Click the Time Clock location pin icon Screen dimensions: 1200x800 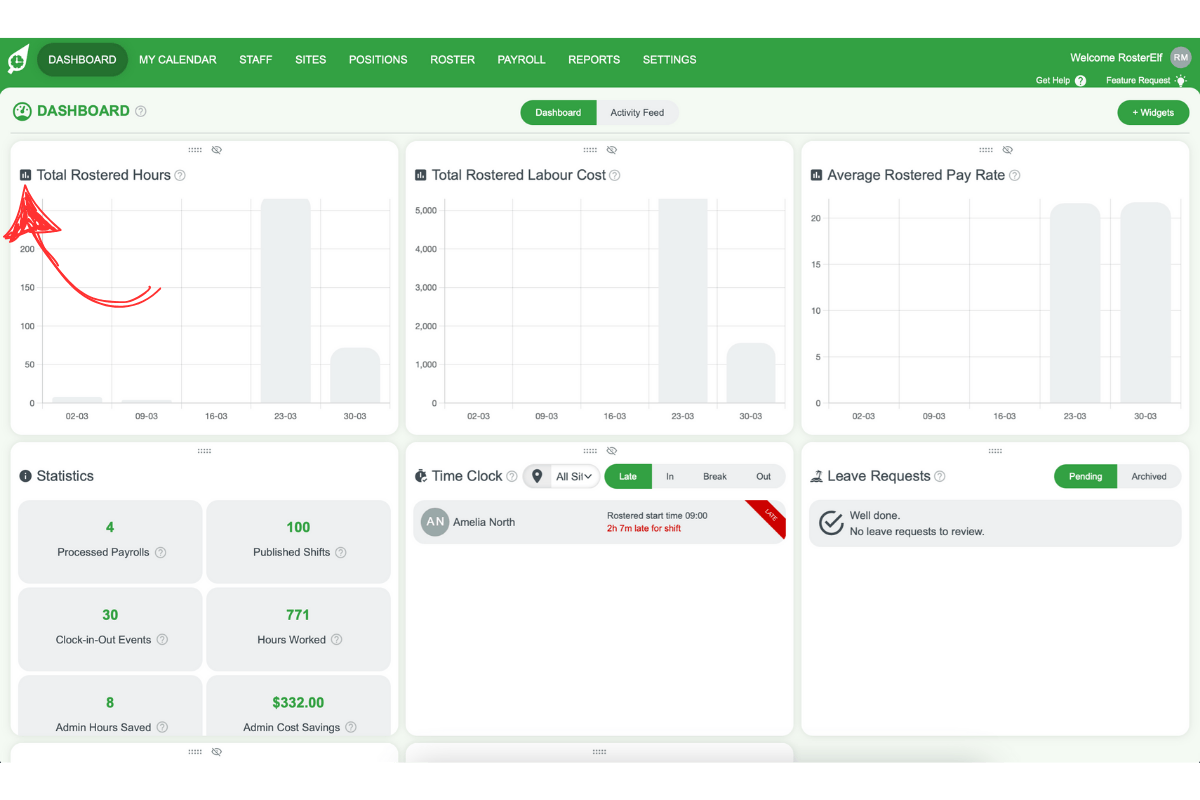click(538, 476)
